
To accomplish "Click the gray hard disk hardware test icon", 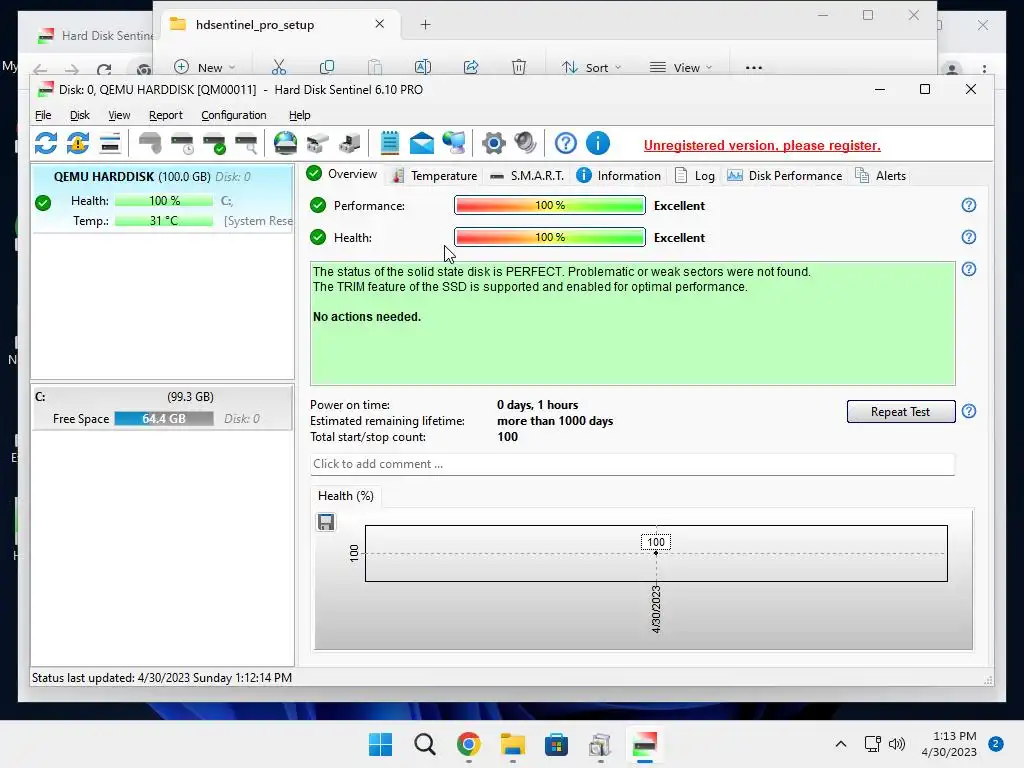I will [x=150, y=143].
